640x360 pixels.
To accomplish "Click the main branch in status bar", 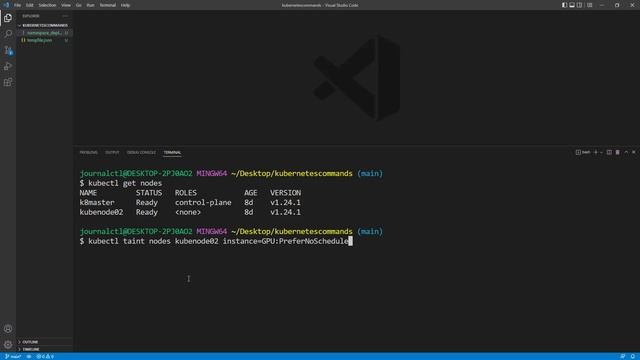I will [x=13, y=356].
